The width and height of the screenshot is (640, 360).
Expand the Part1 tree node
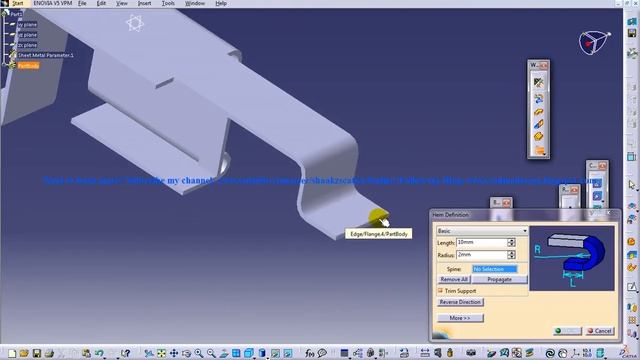pos(4,13)
